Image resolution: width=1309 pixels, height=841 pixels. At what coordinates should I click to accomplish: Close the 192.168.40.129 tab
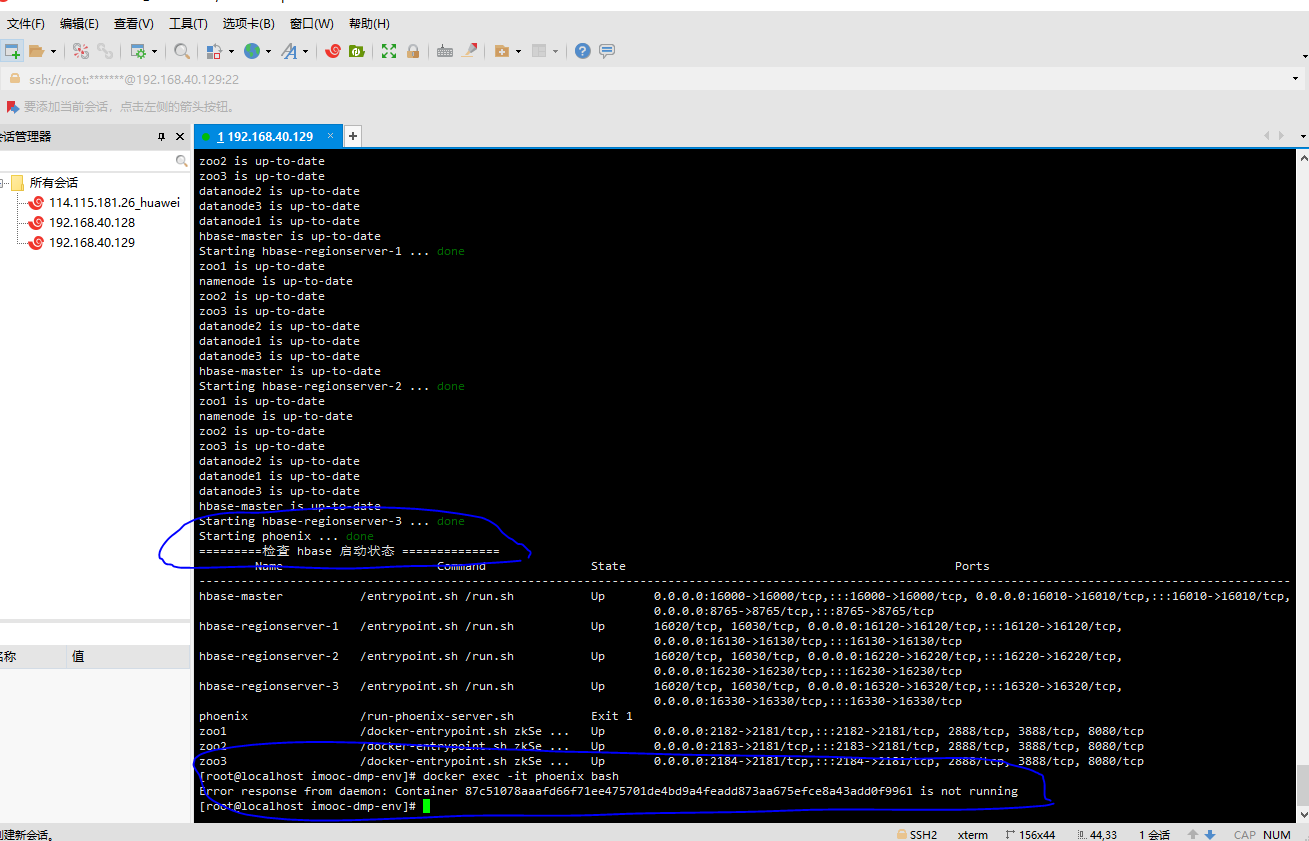point(331,136)
